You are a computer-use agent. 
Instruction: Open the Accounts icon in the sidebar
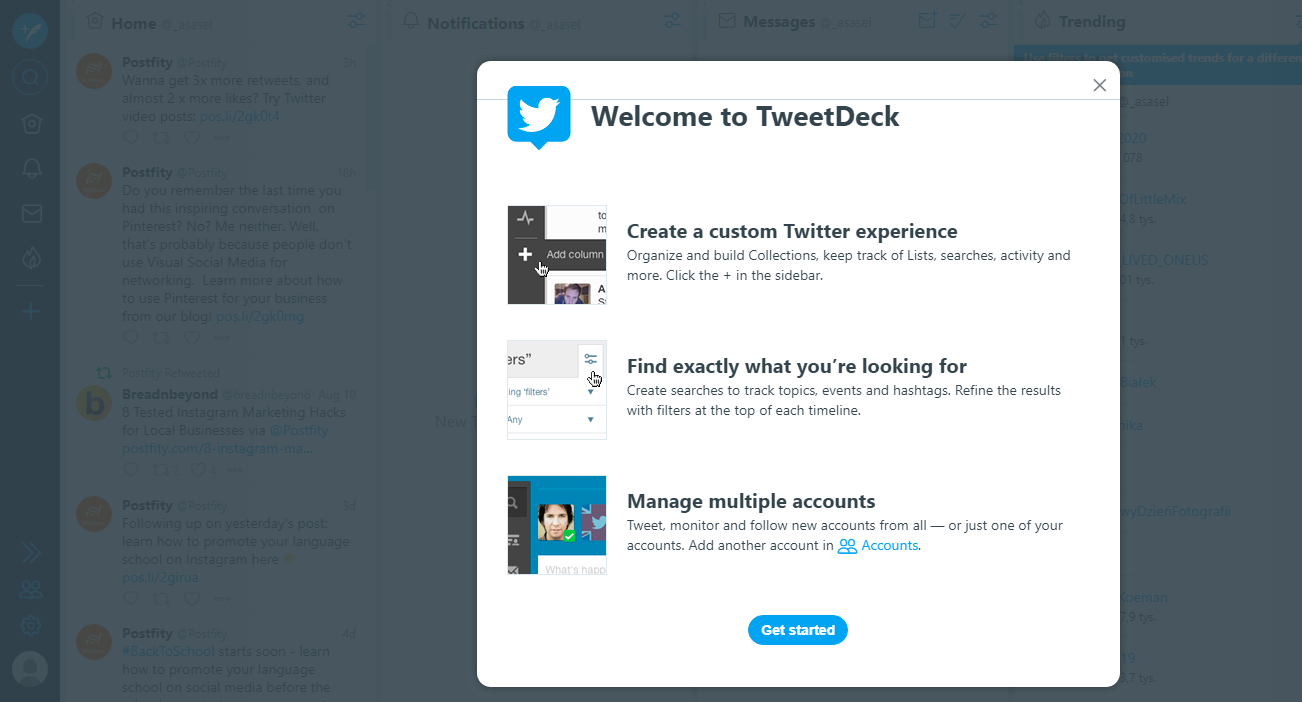tap(31, 589)
